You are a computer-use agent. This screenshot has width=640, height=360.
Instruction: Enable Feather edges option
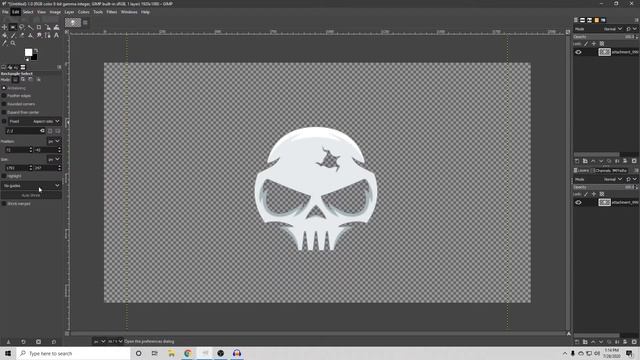pyautogui.click(x=4, y=96)
